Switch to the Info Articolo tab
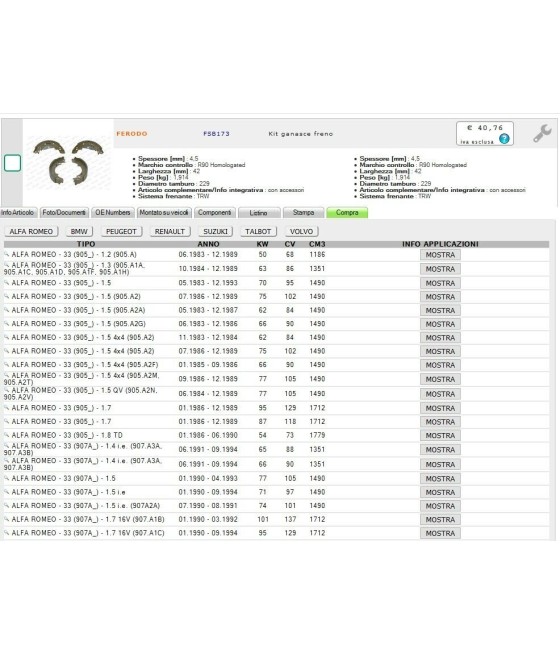The height and width of the screenshot is (655, 560). (18, 213)
